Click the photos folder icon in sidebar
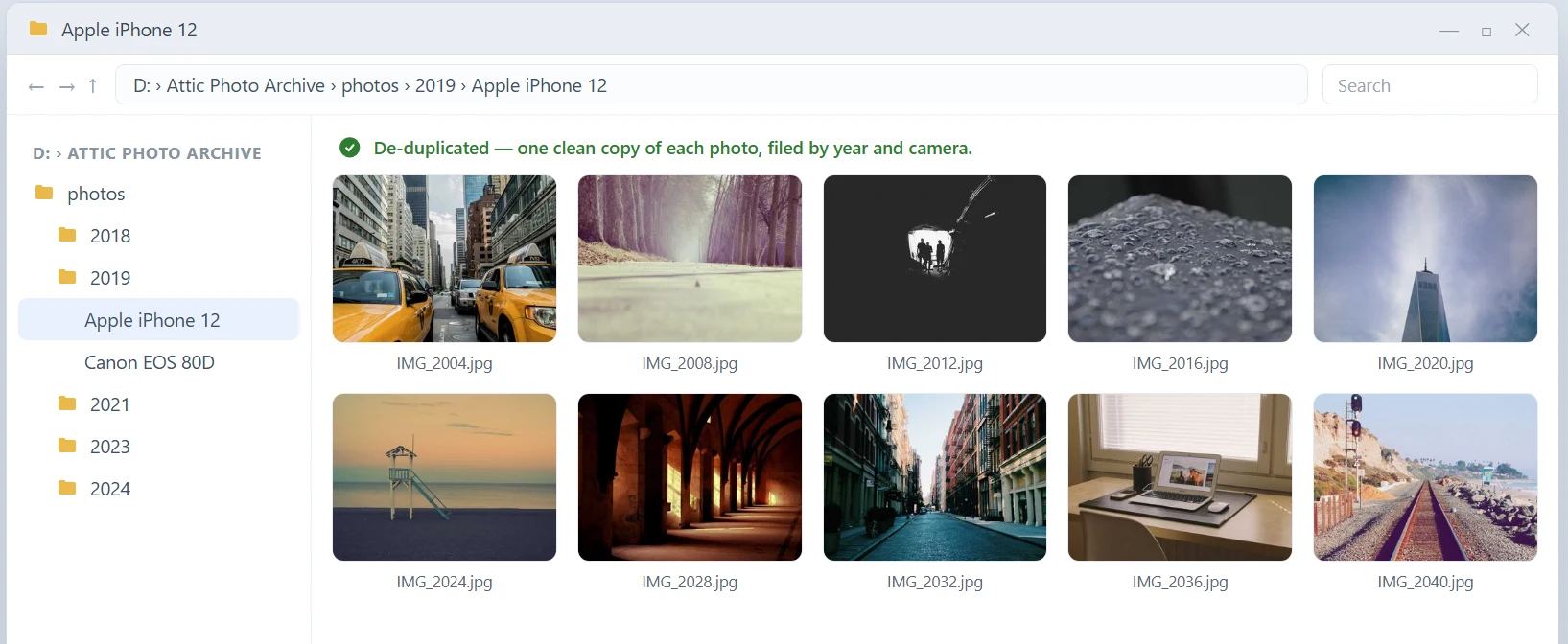Image resolution: width=1568 pixels, height=644 pixels. 44,193
